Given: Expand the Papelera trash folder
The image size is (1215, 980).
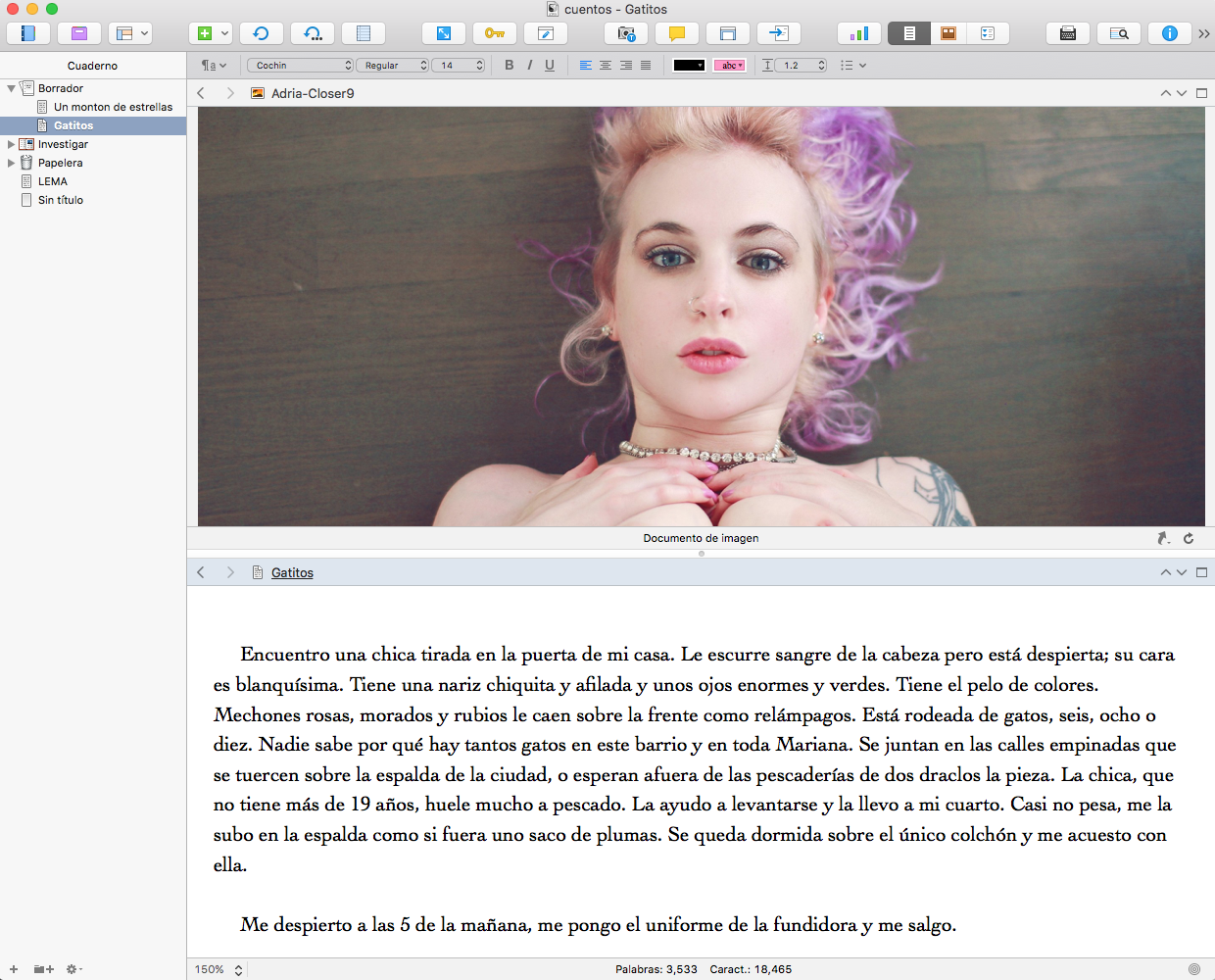Looking at the screenshot, I should point(11,163).
